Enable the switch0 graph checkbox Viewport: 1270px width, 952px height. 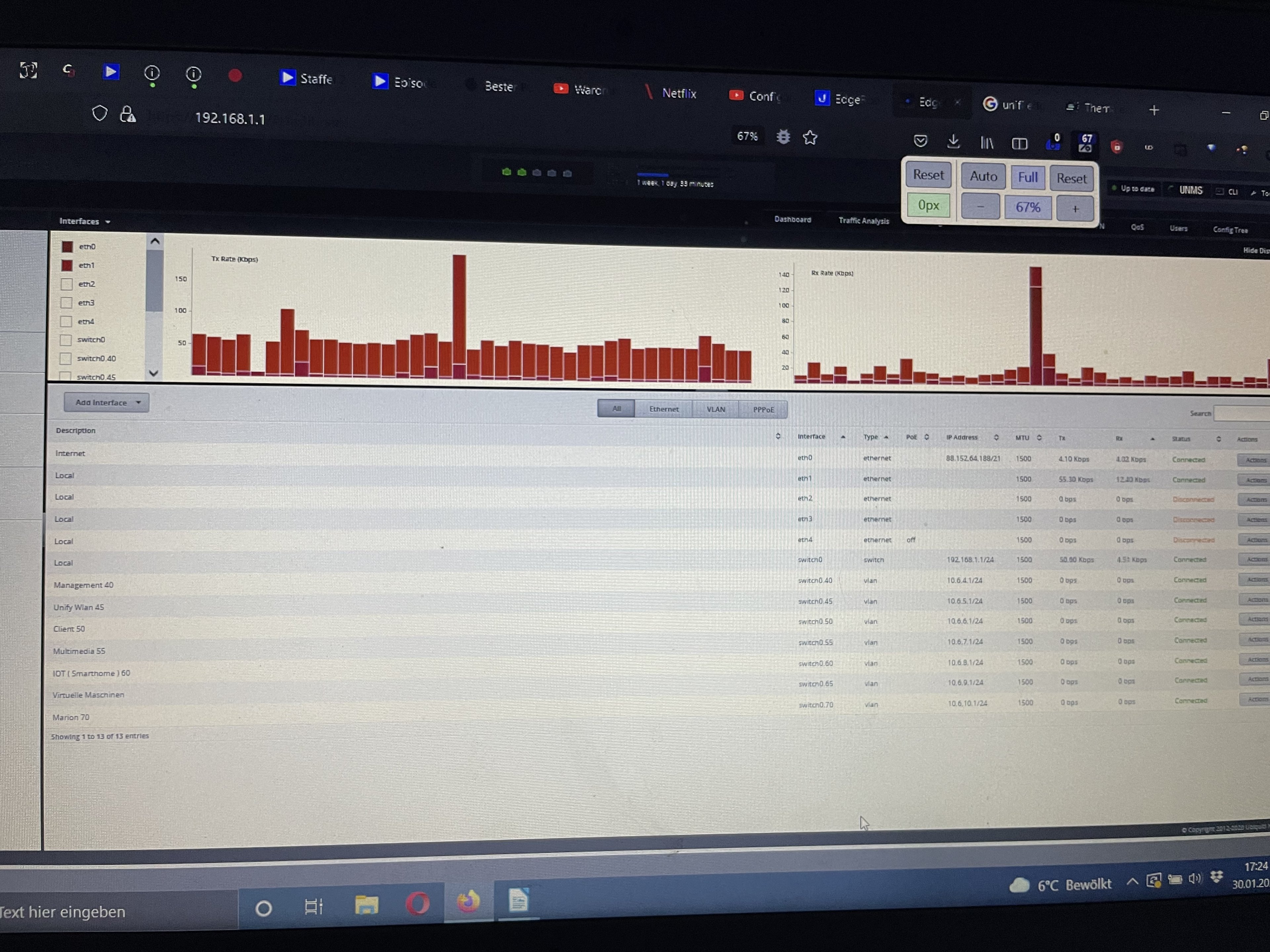pos(66,340)
